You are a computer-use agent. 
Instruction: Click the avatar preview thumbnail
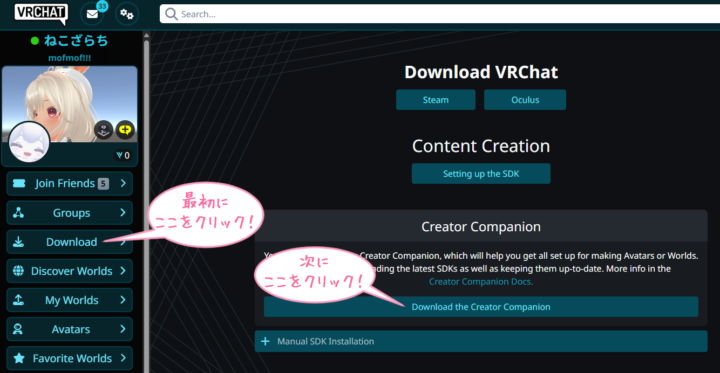69,104
